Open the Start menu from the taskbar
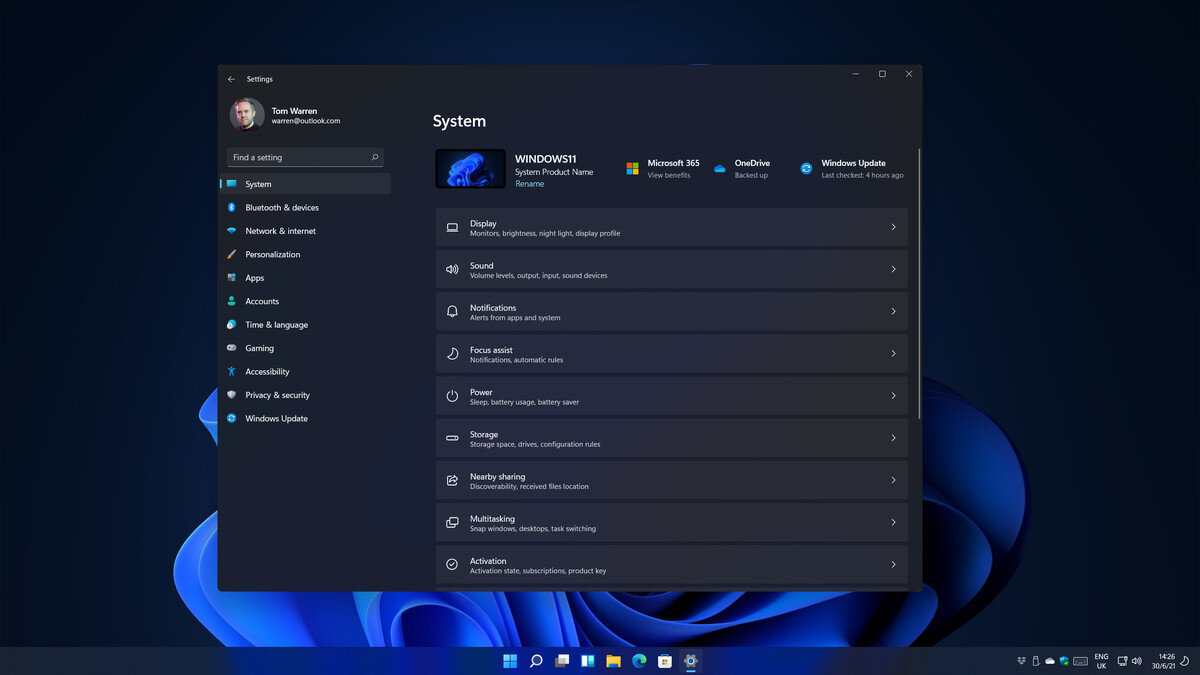This screenshot has width=1200, height=675. pyautogui.click(x=510, y=661)
